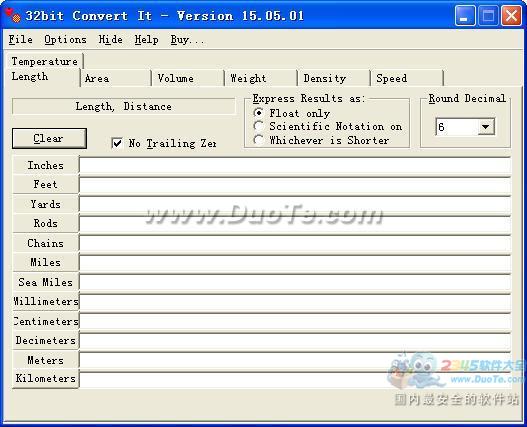The image size is (527, 427).
Task: Click the Chains input field
Action: click(x=295, y=243)
